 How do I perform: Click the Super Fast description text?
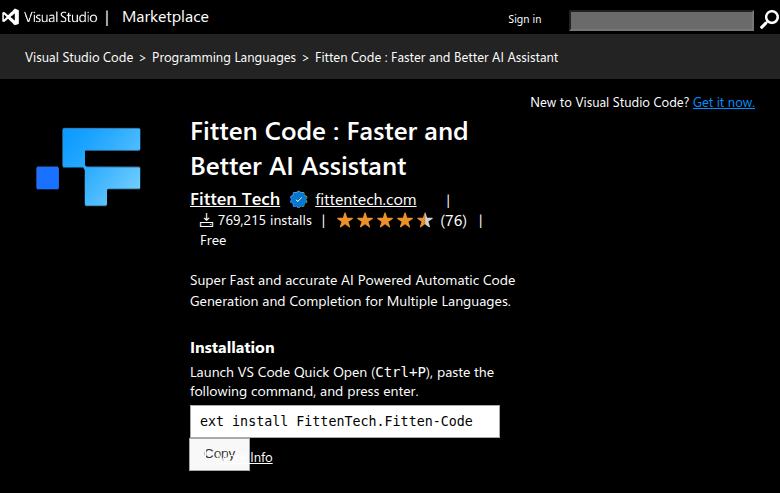click(353, 291)
